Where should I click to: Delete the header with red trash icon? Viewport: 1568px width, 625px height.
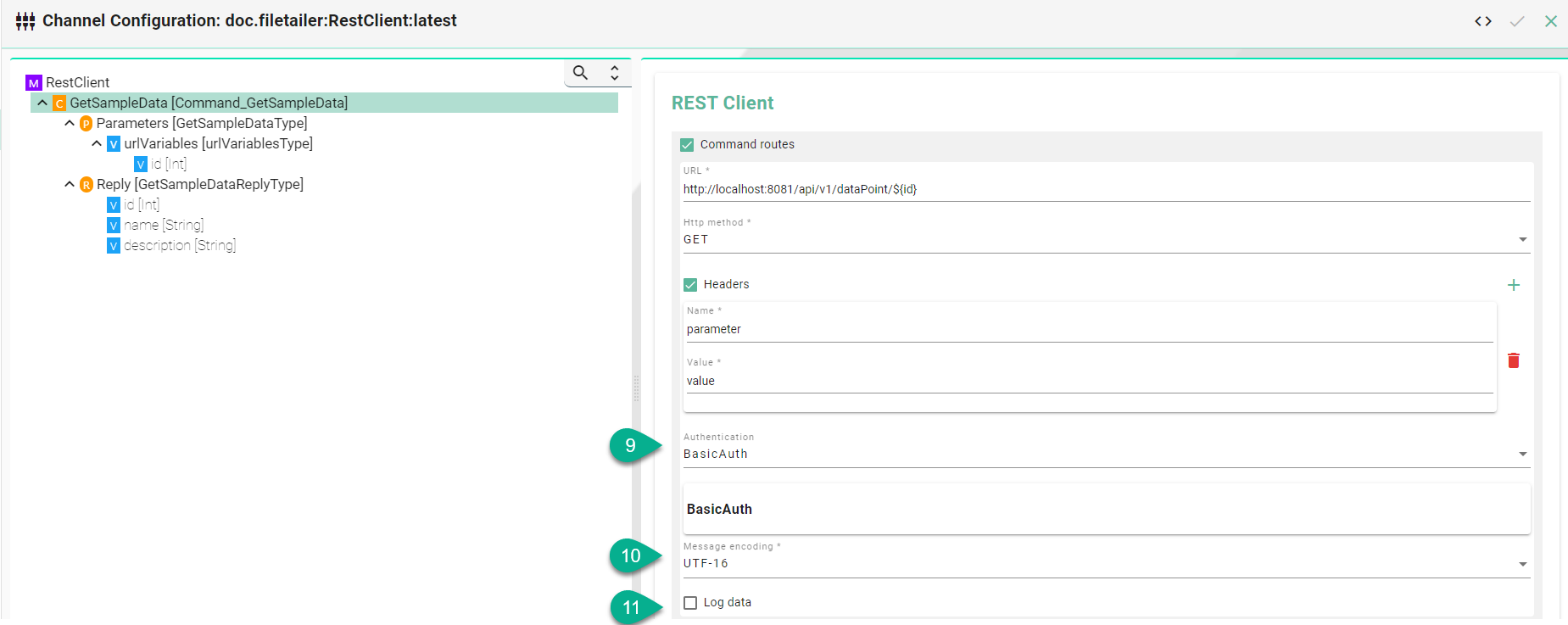(x=1513, y=360)
